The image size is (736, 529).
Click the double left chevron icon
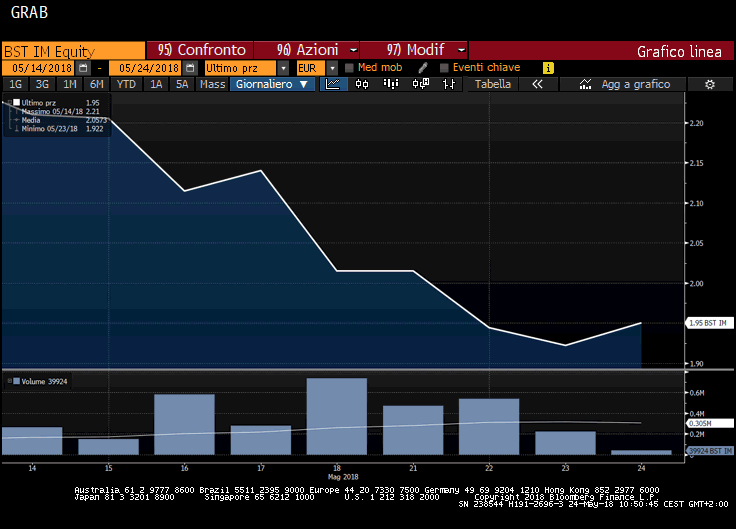coord(537,85)
